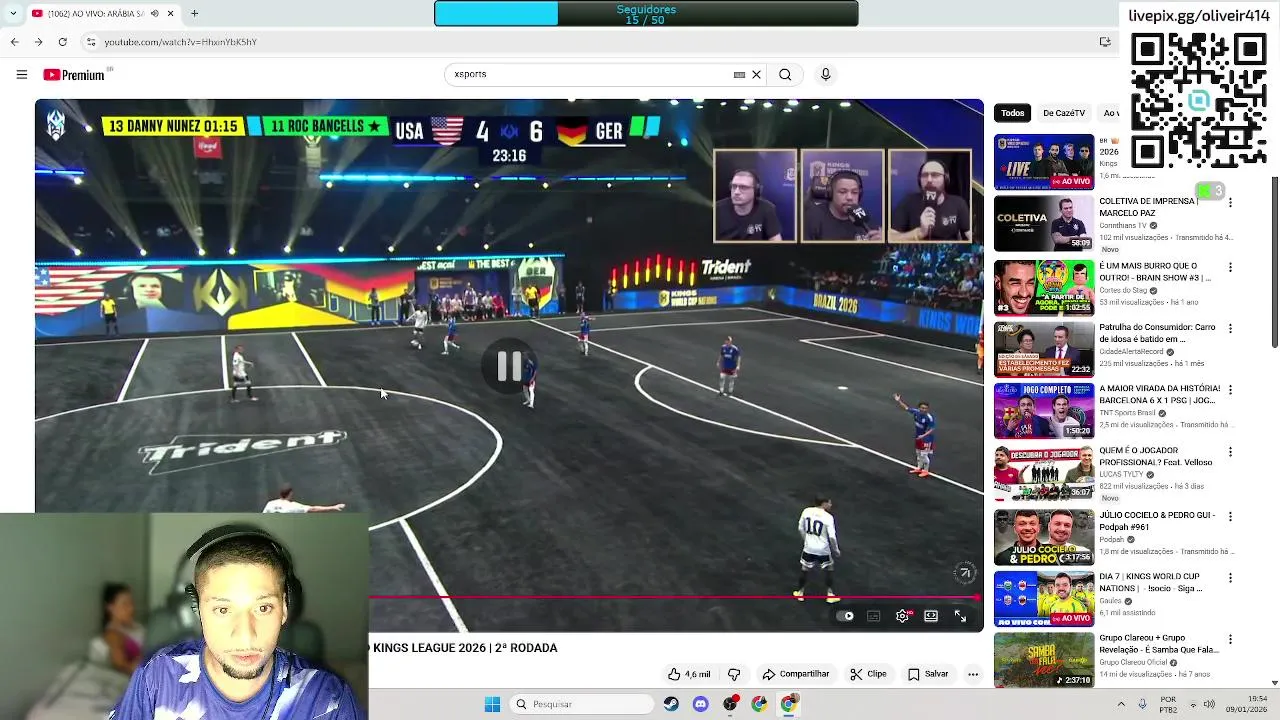Save the video with the Salvar button
Image resolution: width=1280 pixels, height=720 pixels.
928,674
